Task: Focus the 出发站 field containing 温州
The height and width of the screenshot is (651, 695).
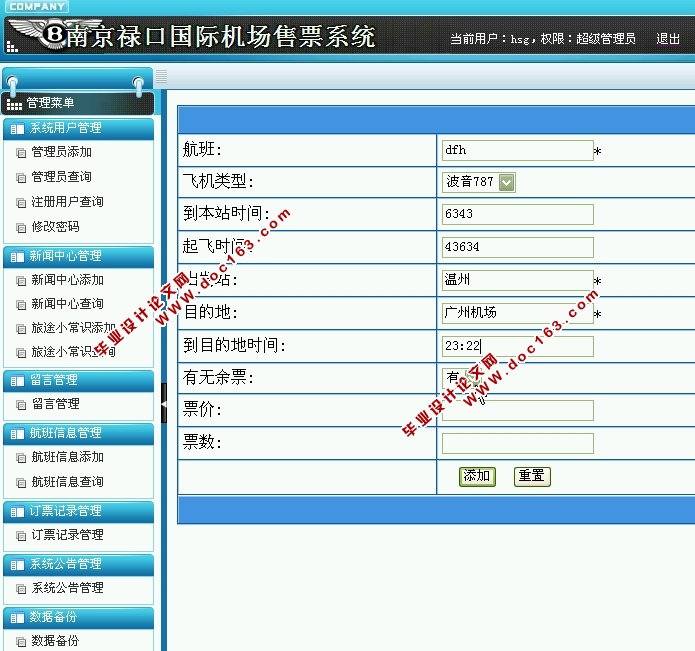Action: coord(518,280)
